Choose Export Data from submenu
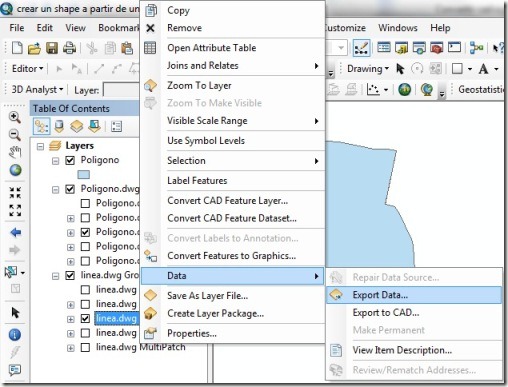The width and height of the screenshot is (508, 387). coord(413,295)
